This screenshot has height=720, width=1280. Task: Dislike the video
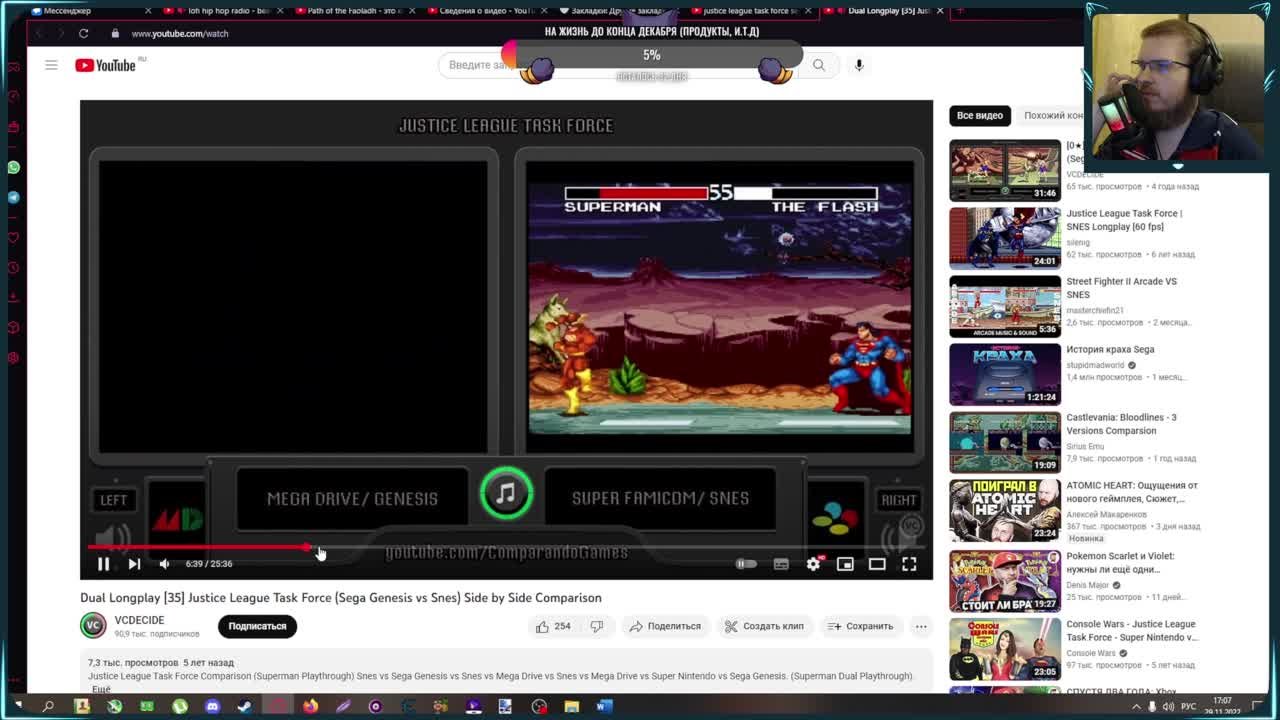tap(597, 626)
